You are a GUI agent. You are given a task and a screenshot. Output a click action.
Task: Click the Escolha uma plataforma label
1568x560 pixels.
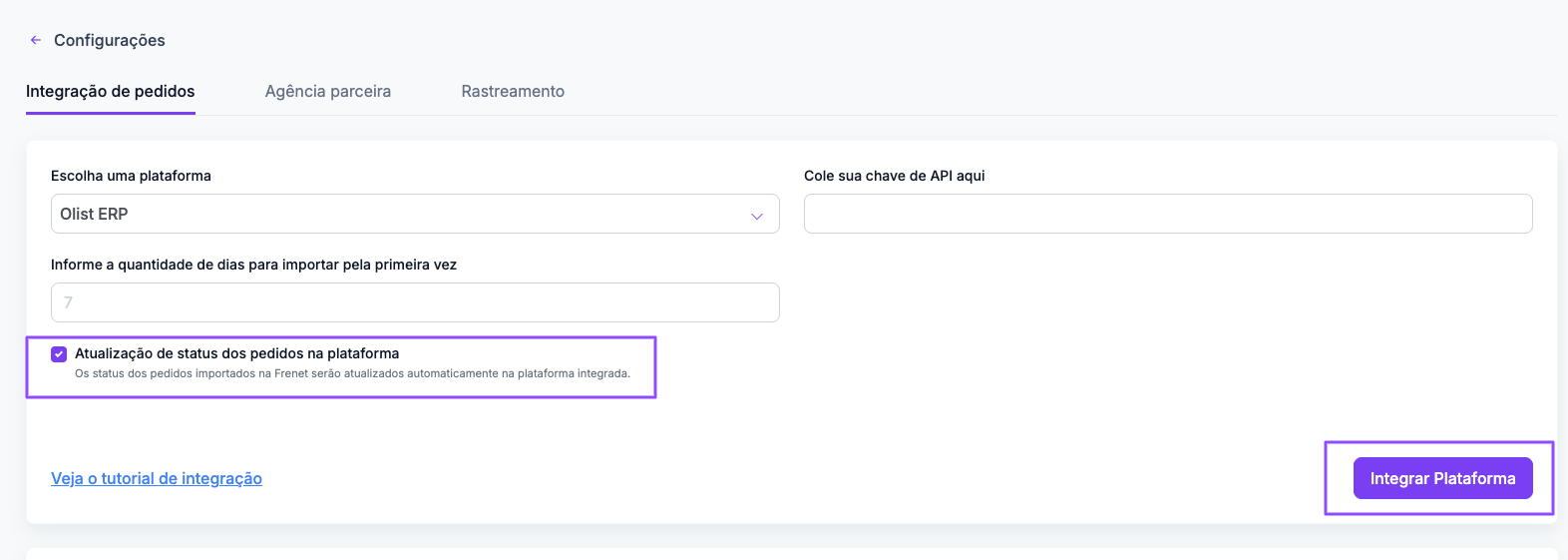[131, 176]
